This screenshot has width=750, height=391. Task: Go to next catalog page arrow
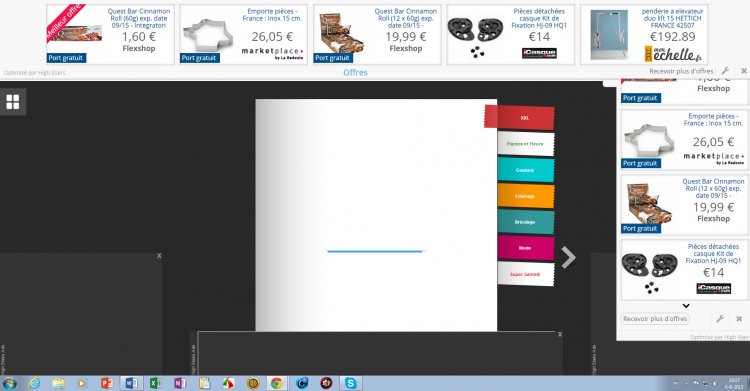(x=568, y=257)
